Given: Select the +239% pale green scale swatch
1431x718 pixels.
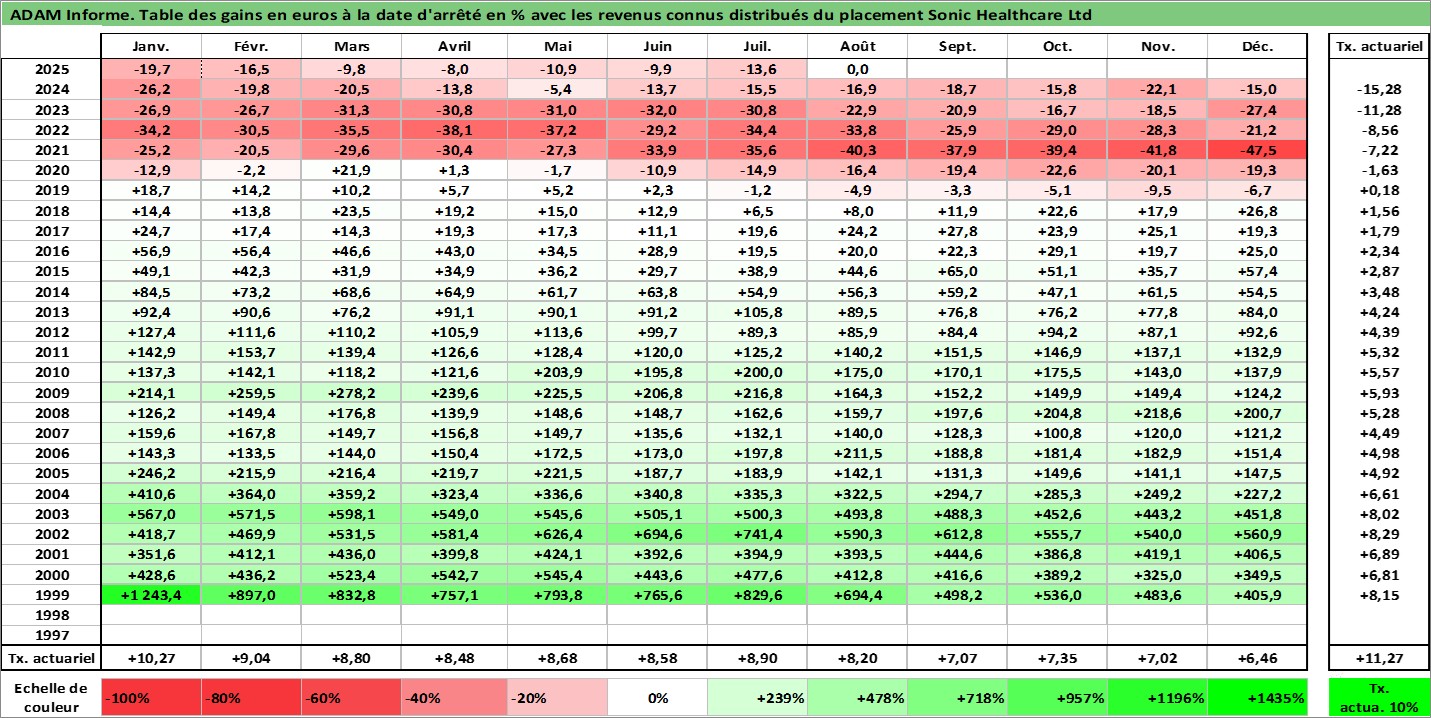Looking at the screenshot, I should (x=757, y=698).
